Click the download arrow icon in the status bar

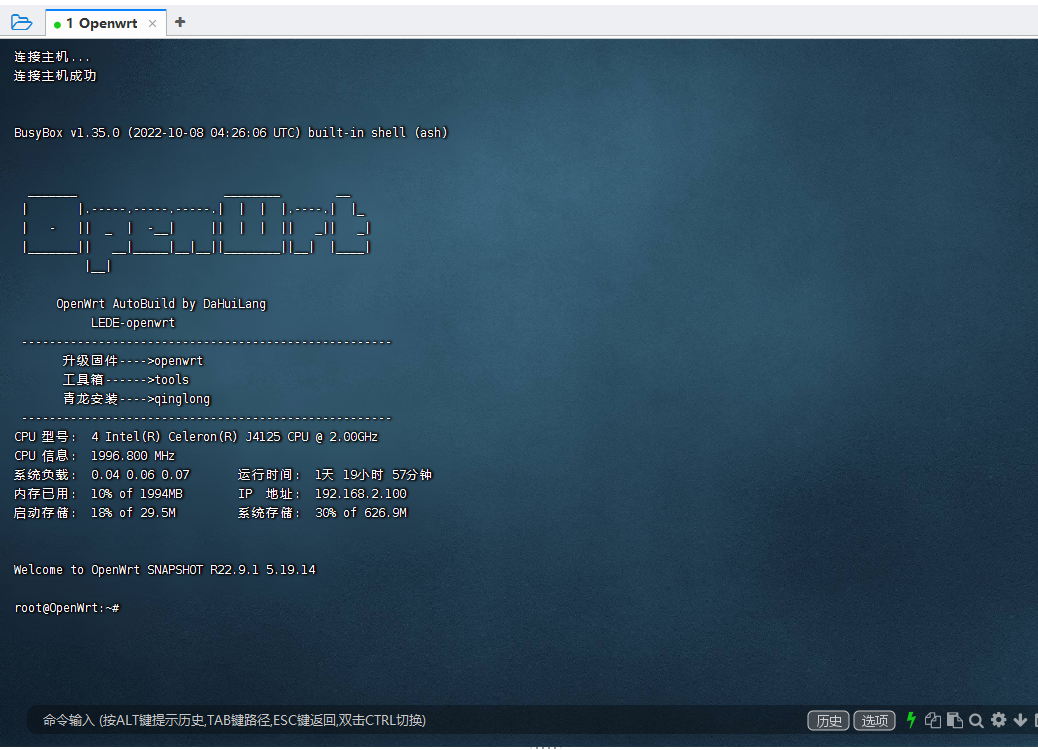[1019, 720]
